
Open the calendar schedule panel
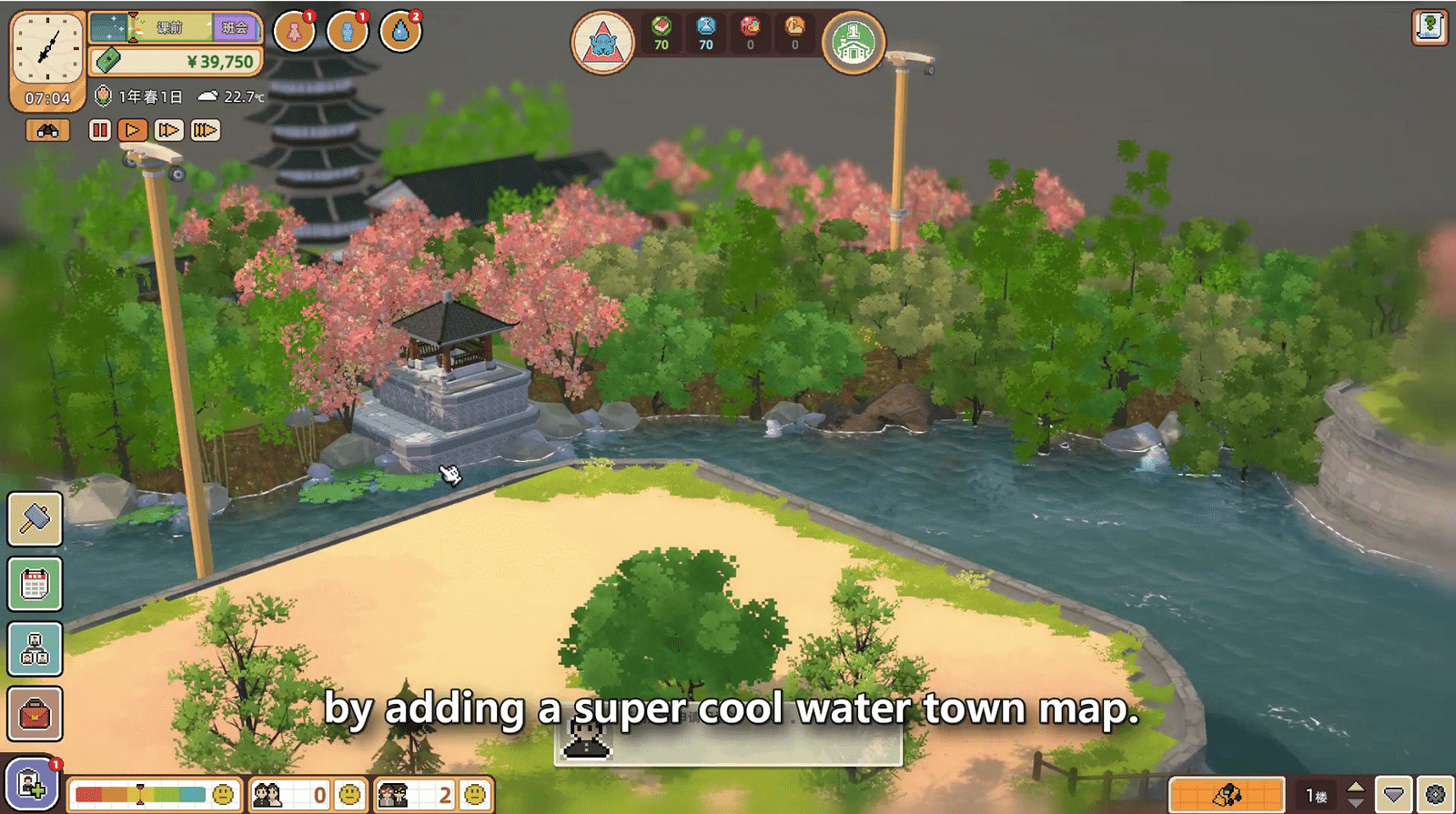[x=35, y=584]
